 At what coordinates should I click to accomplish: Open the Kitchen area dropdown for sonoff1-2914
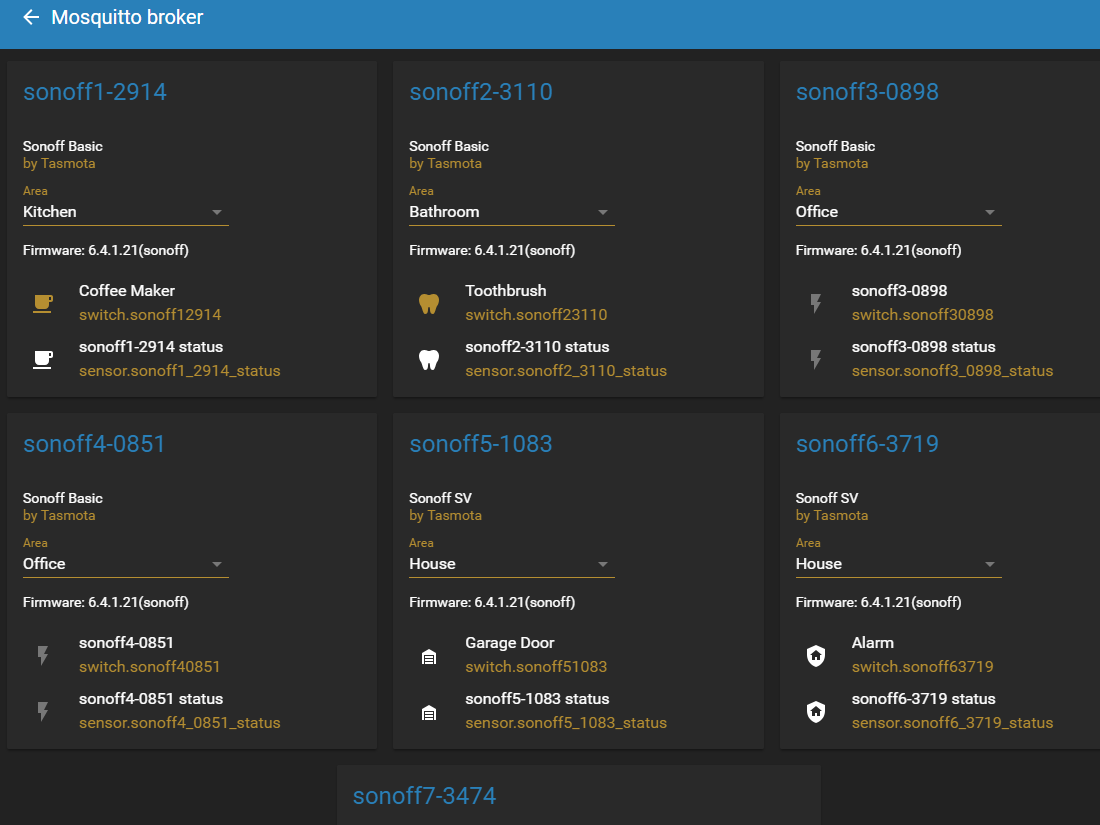[126, 212]
